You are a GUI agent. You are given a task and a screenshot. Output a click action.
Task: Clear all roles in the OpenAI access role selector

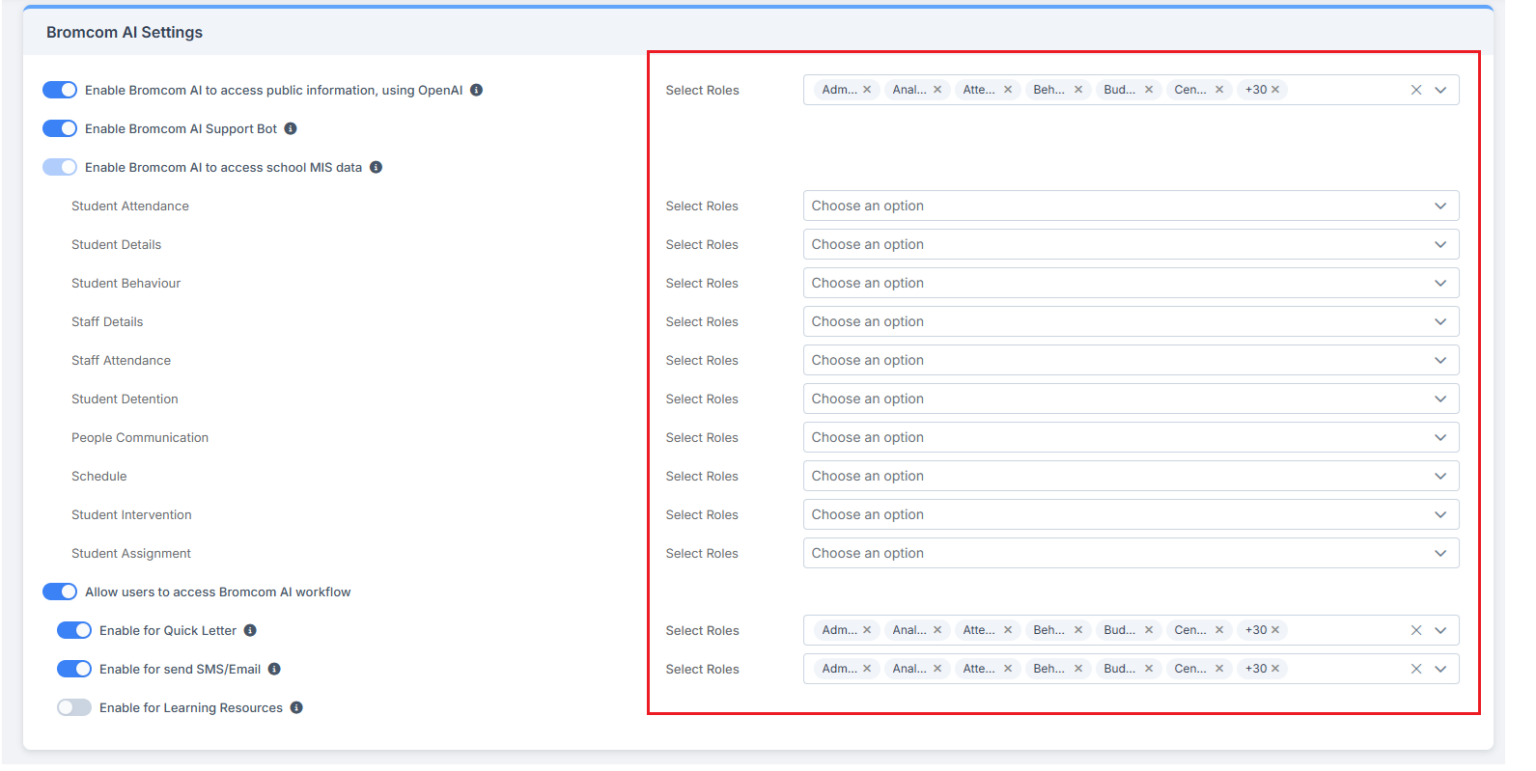1416,90
